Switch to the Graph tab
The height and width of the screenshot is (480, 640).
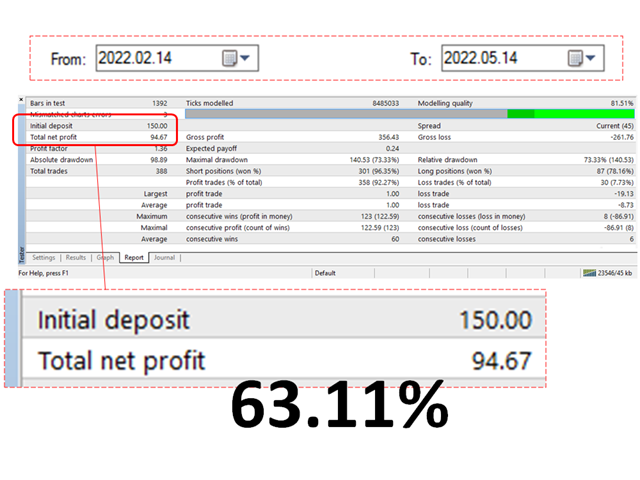[105, 257]
